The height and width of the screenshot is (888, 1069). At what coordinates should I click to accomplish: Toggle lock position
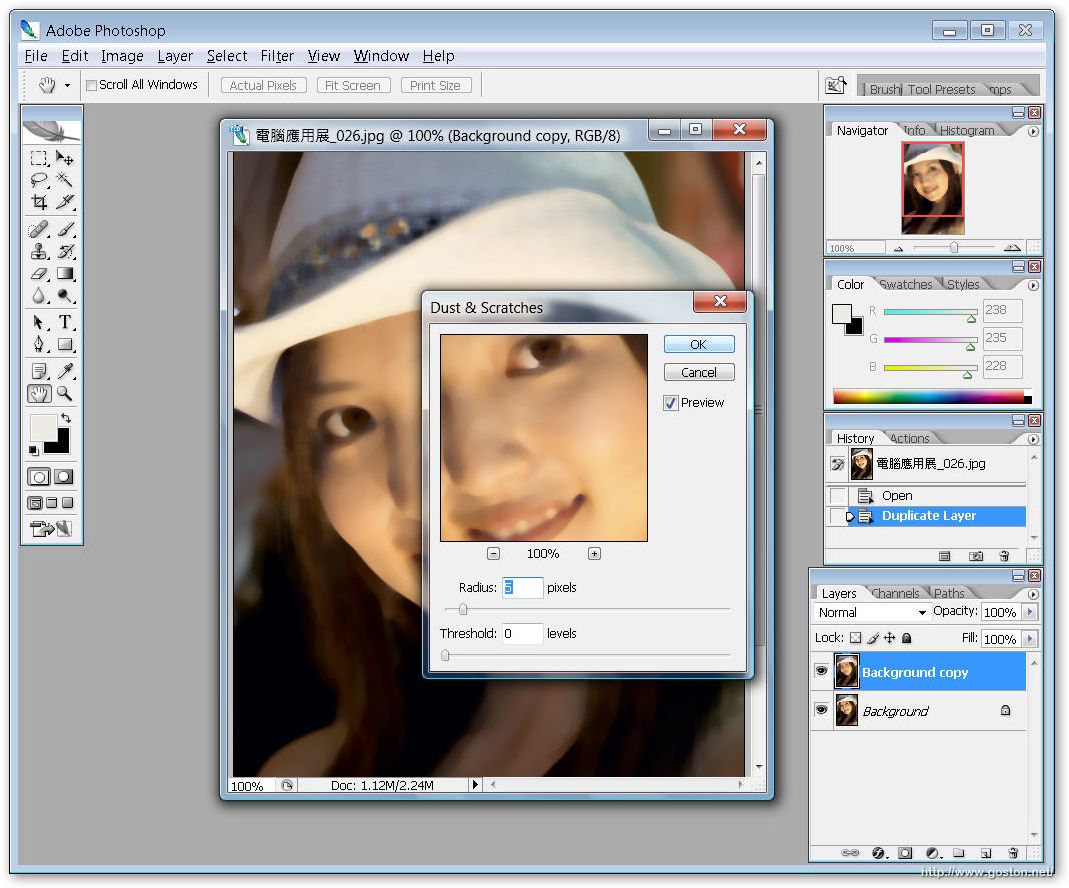890,638
